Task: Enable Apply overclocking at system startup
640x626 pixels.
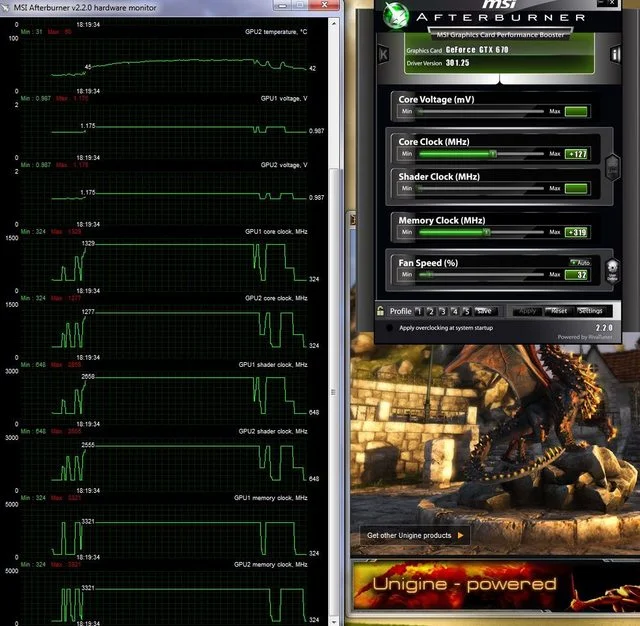Action: (389, 328)
